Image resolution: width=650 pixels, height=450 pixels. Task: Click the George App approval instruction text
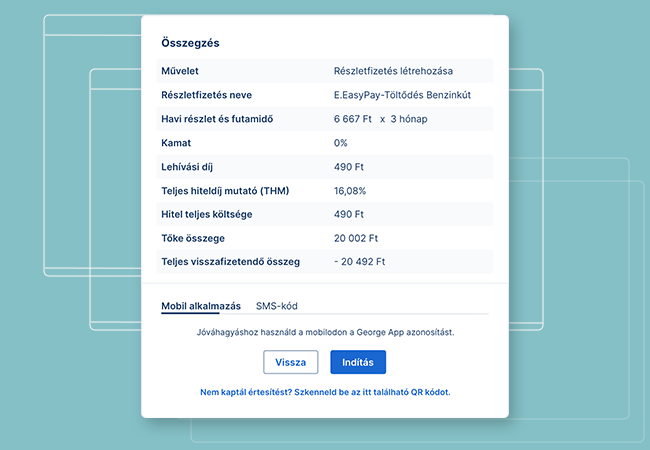pos(325,332)
